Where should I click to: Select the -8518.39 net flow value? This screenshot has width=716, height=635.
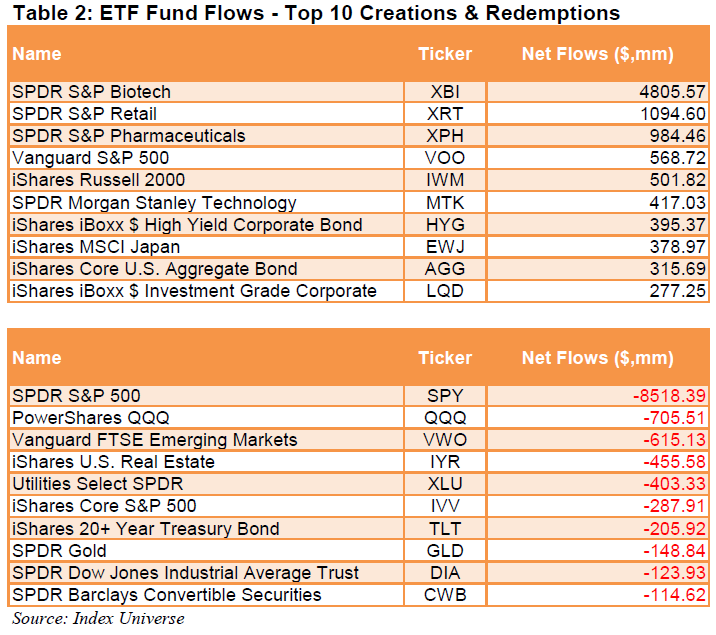(669, 396)
